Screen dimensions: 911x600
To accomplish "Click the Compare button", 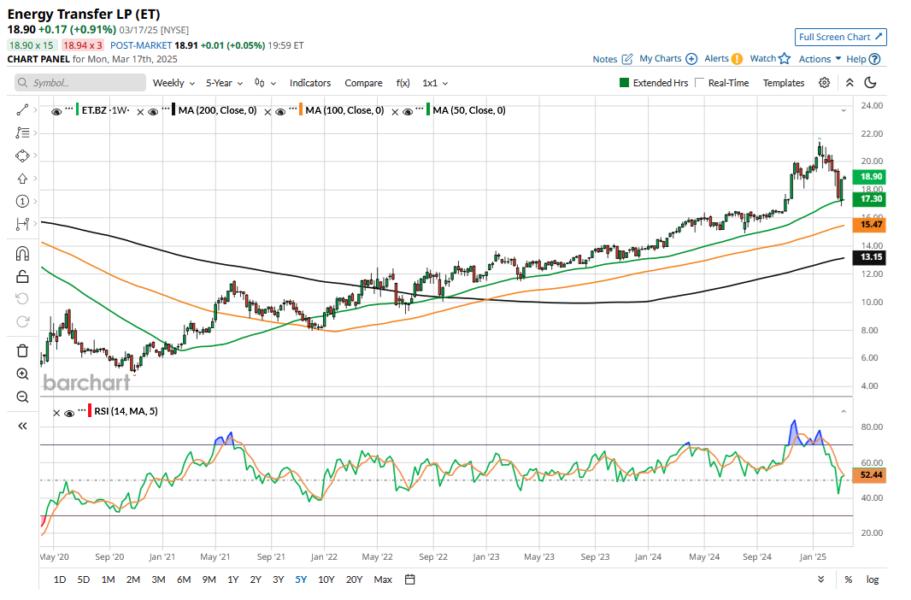I will [363, 83].
